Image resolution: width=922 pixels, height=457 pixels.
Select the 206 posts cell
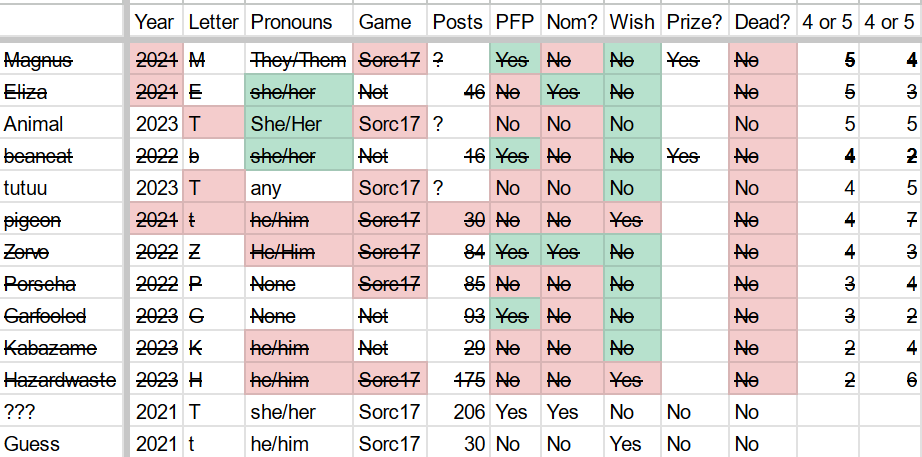[x=459, y=412]
